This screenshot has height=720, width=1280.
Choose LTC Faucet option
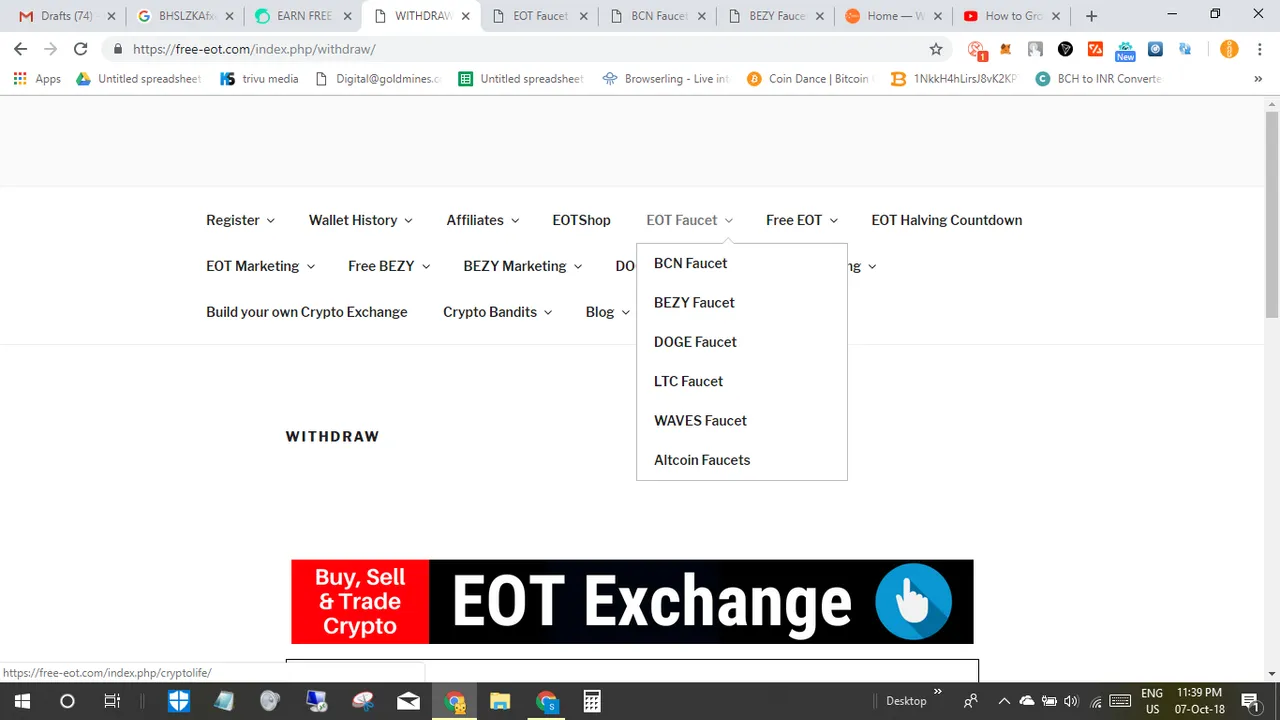tap(688, 381)
